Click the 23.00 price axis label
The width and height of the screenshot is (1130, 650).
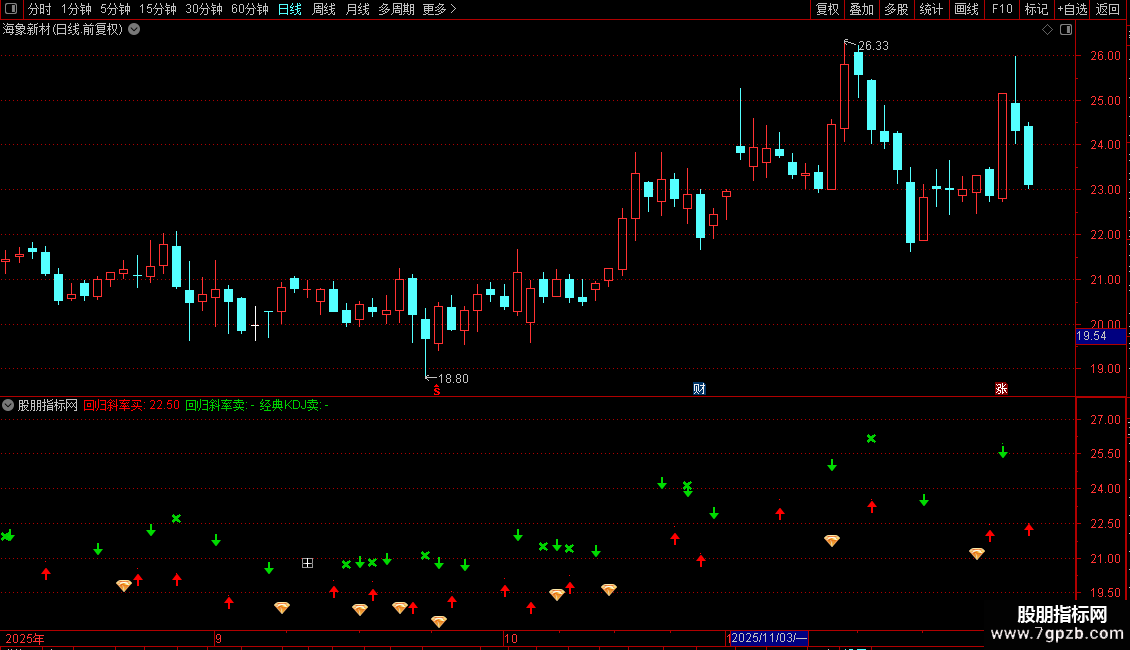[1105, 190]
